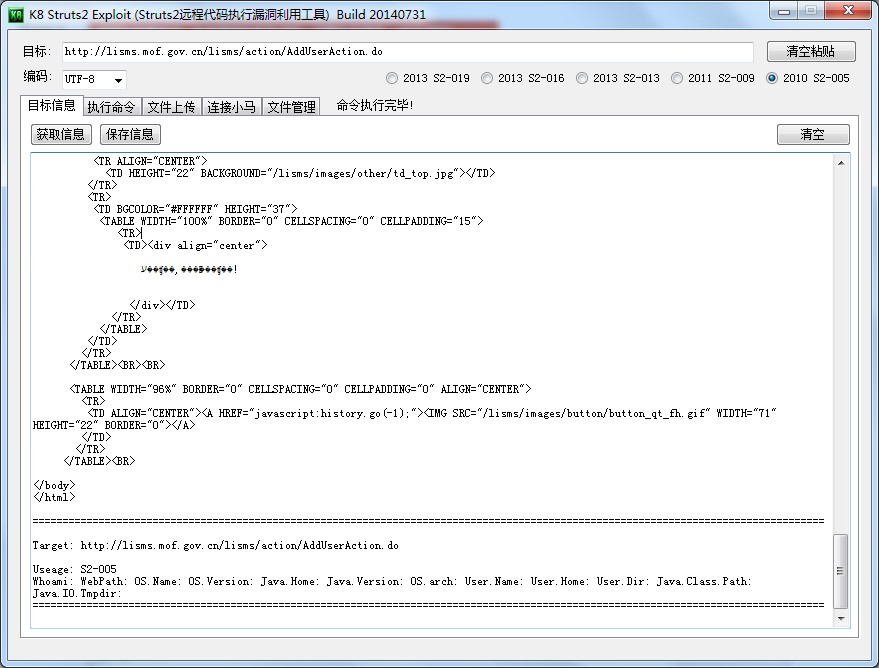Click the scrollbar down arrow
879x668 pixels.
[841, 618]
